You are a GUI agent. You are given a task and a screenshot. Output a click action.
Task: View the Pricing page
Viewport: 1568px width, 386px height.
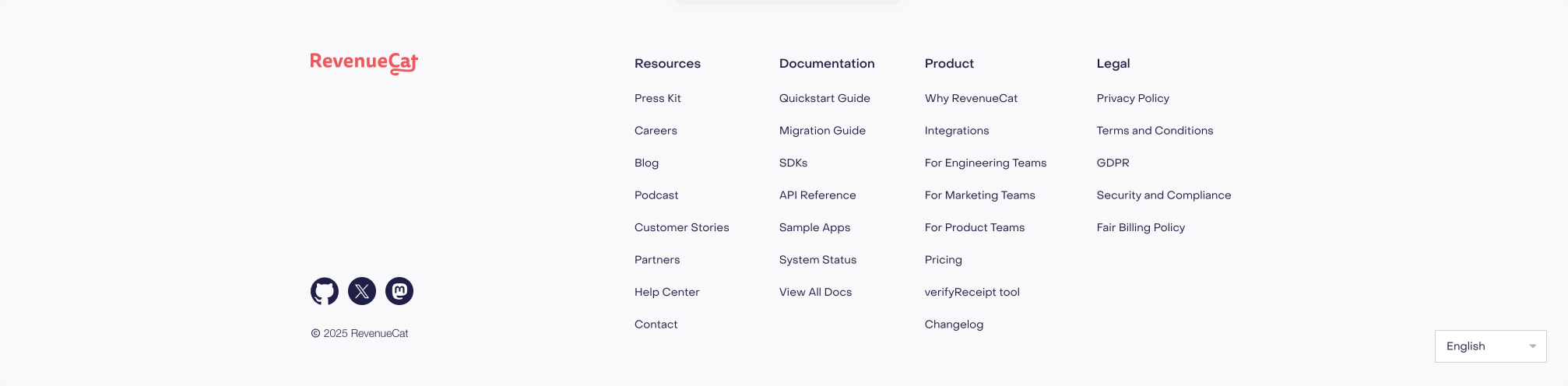[x=944, y=260]
